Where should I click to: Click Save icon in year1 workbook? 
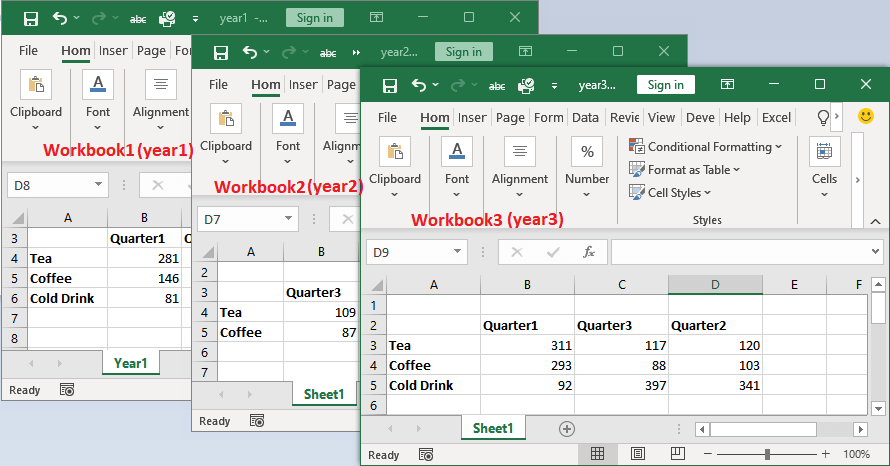tap(31, 19)
